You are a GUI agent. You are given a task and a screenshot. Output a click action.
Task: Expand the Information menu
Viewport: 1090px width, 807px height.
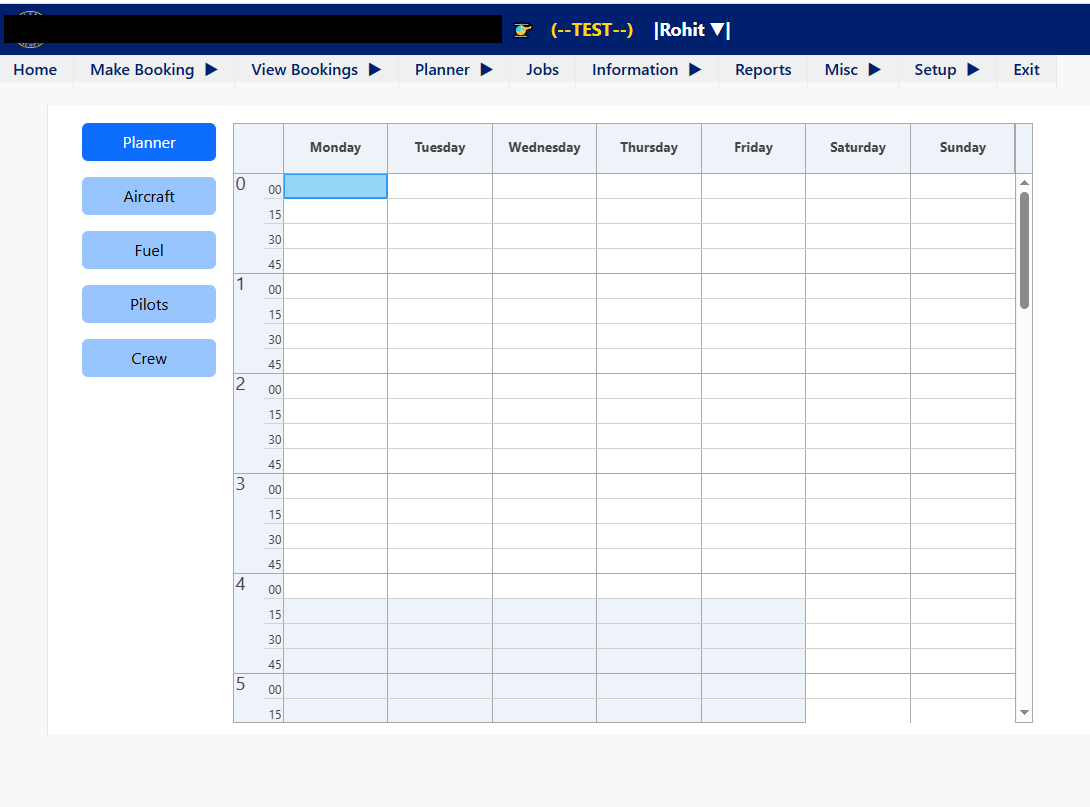pos(646,70)
